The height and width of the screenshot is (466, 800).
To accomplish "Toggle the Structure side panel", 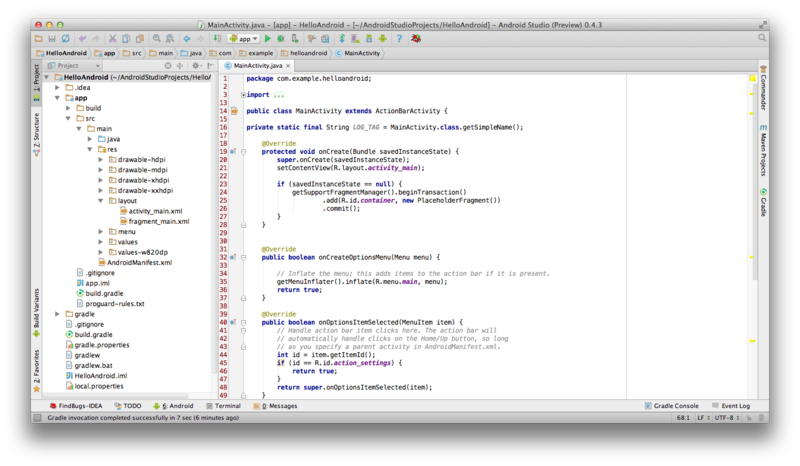I will [x=37, y=134].
